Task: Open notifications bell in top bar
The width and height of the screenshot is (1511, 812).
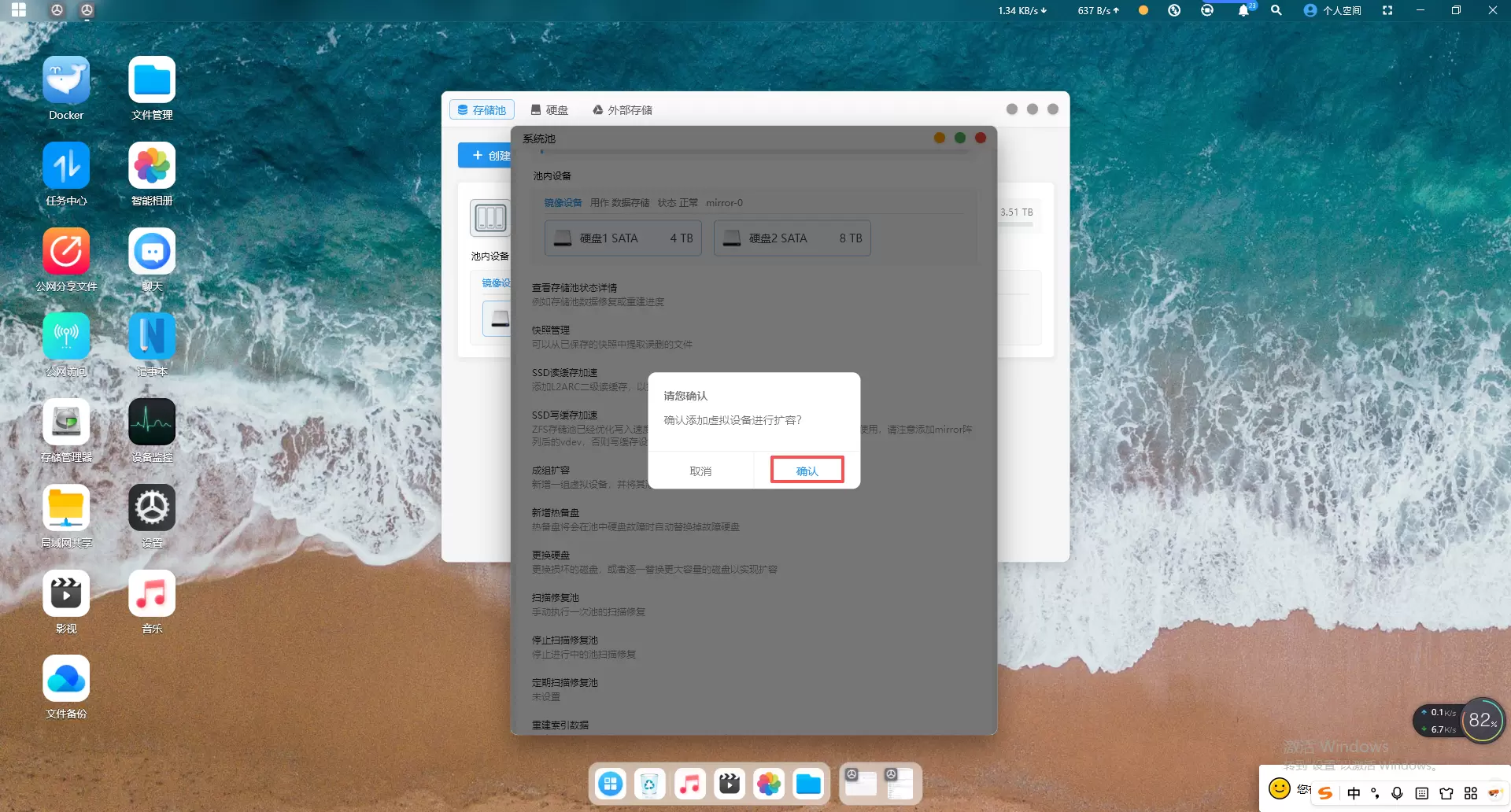Action: click(1243, 10)
